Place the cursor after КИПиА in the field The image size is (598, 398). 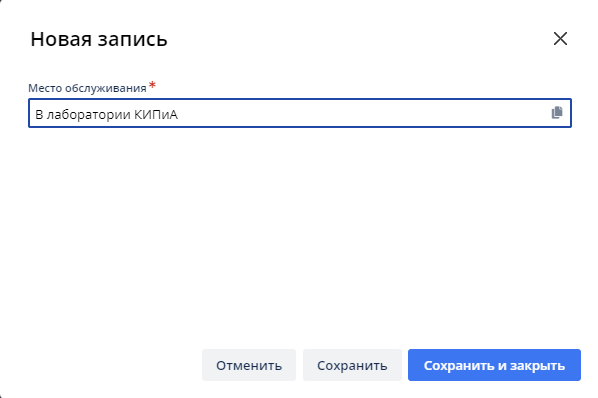(178, 114)
